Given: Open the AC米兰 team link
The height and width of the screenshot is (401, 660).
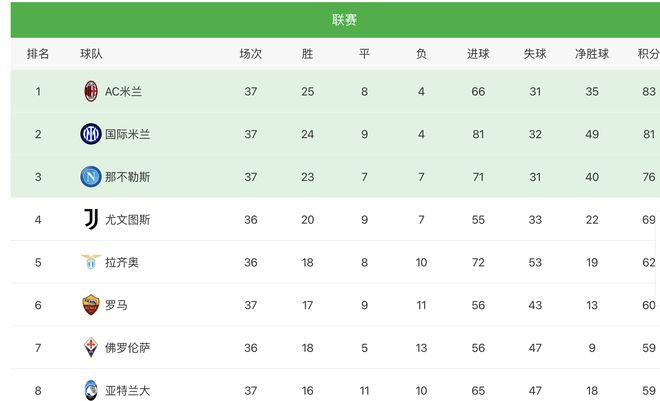Looking at the screenshot, I should 123,92.
